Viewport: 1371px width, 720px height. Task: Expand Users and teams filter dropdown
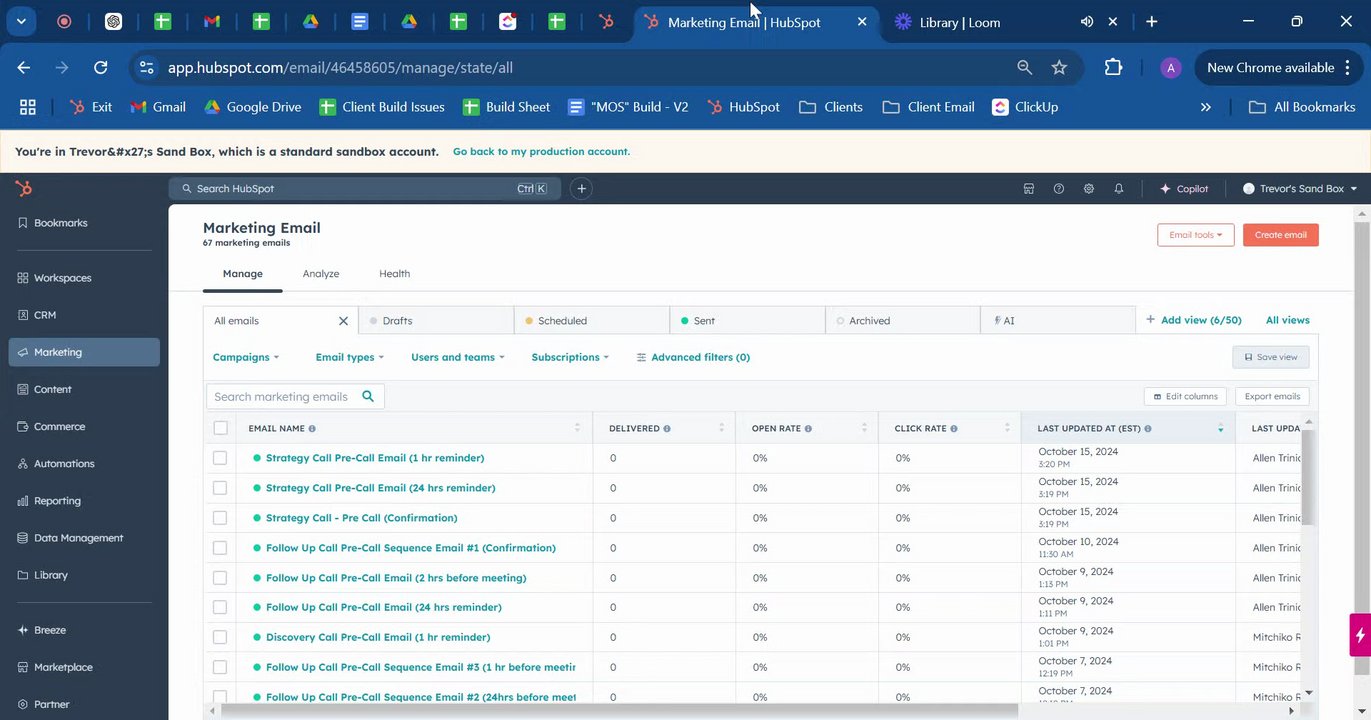pos(458,357)
